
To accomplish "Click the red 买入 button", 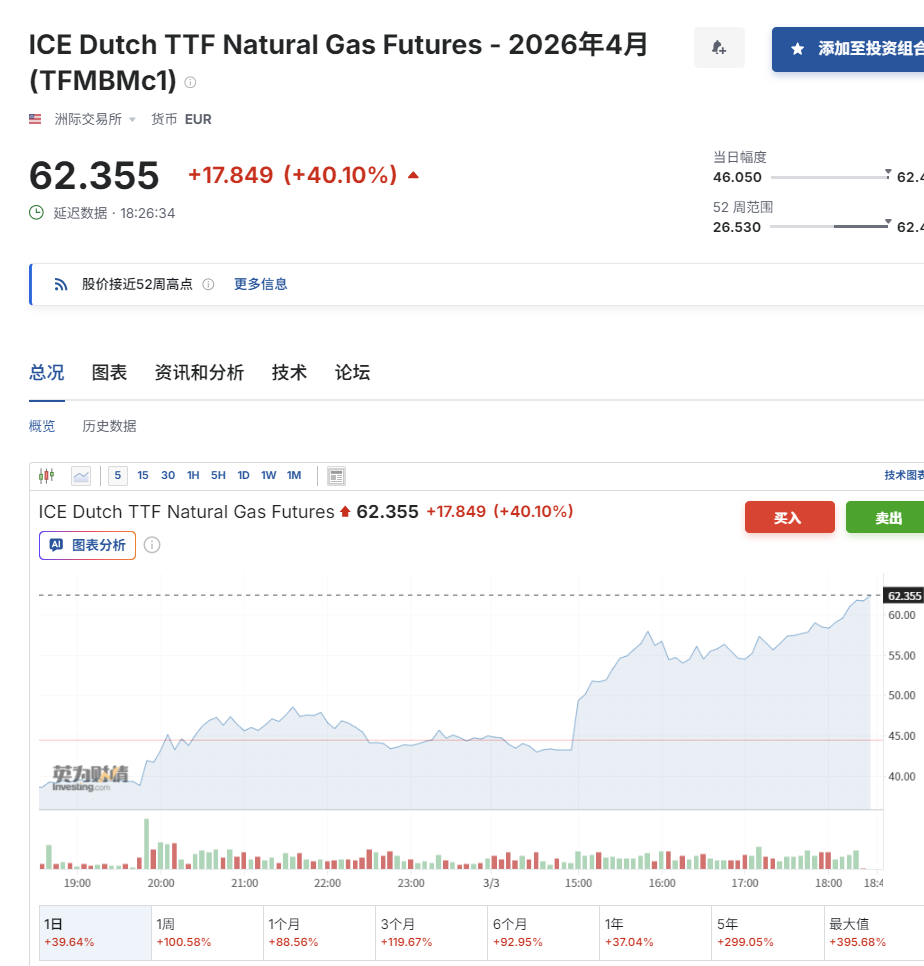I will click(x=789, y=518).
